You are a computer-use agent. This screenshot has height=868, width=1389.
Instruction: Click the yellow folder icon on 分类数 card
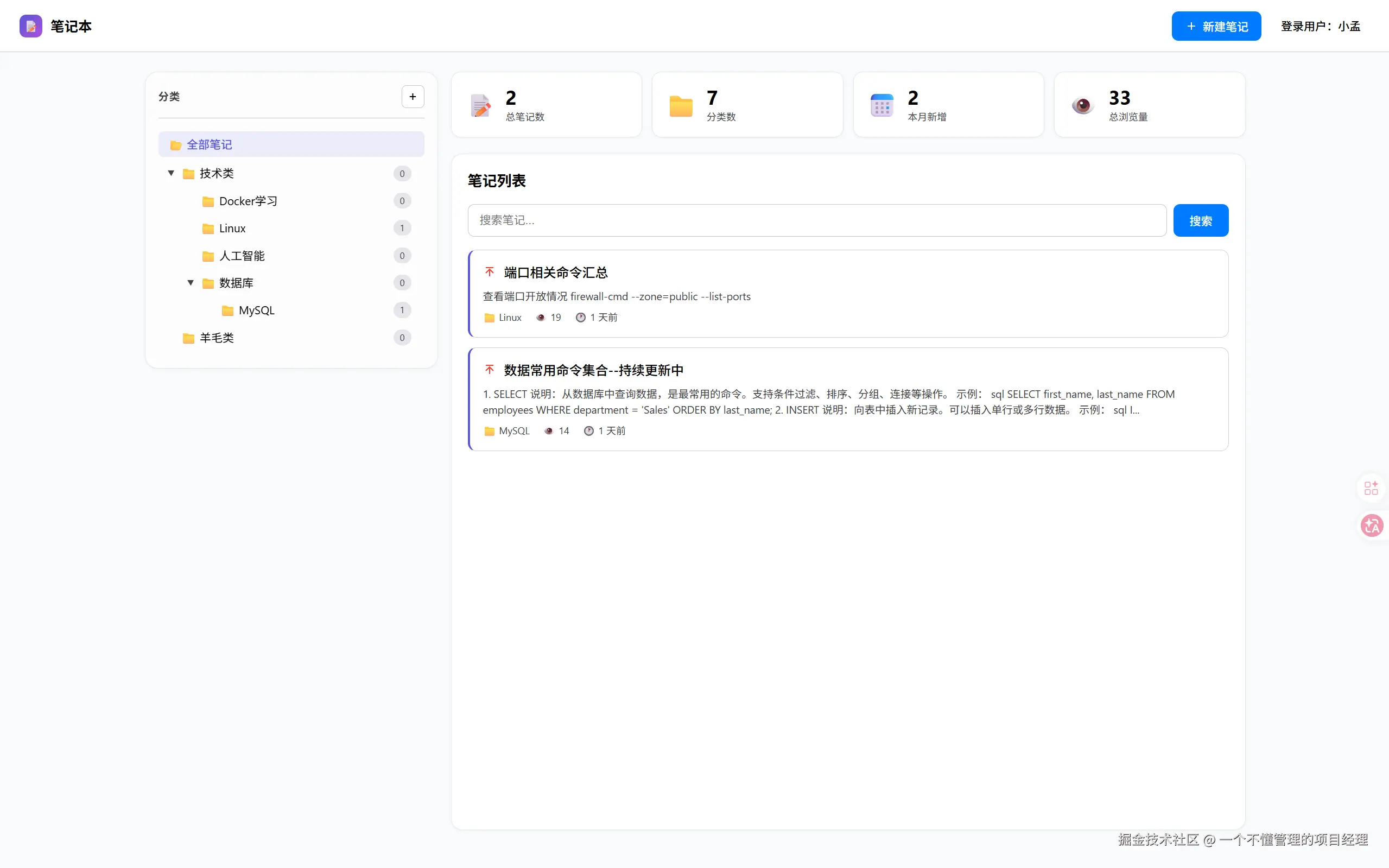click(x=681, y=106)
